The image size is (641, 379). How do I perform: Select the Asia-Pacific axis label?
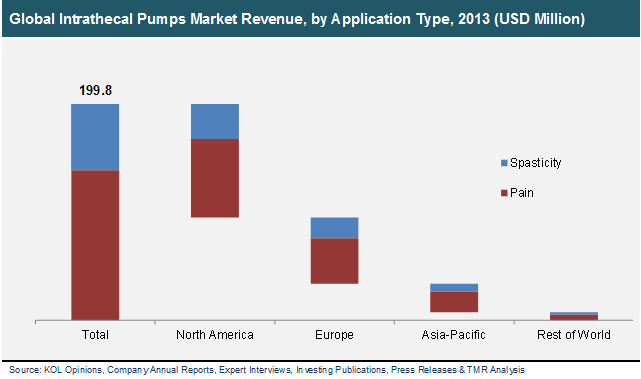tap(453, 334)
